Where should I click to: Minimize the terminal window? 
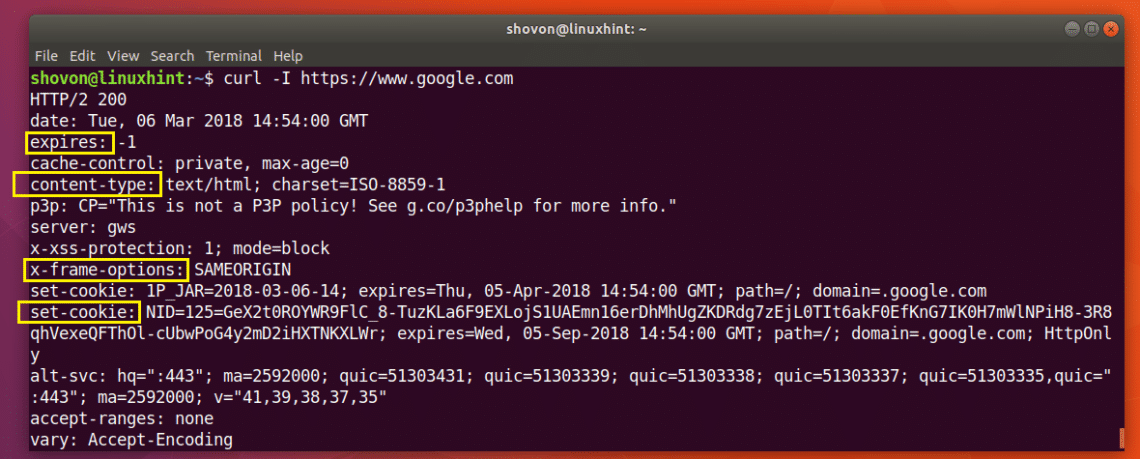click(1073, 29)
